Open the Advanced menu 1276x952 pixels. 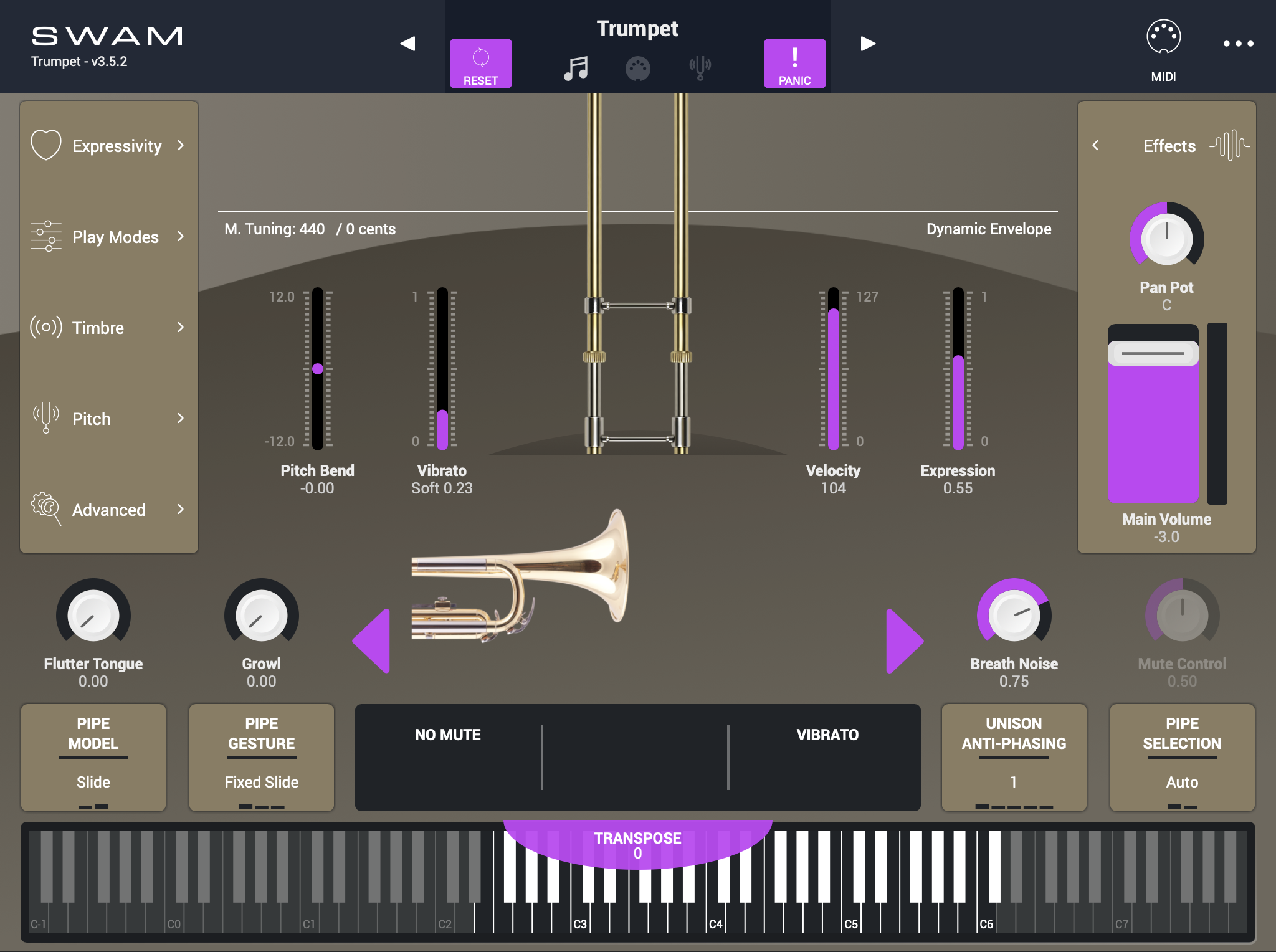click(108, 510)
